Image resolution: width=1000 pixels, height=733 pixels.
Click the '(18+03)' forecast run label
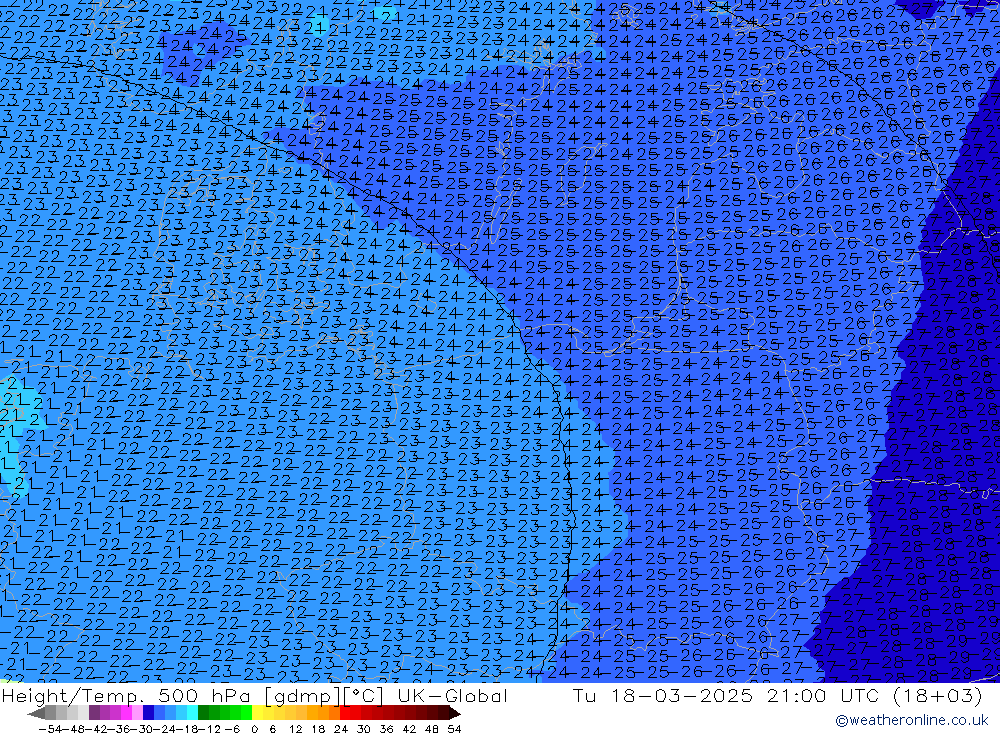936,695
